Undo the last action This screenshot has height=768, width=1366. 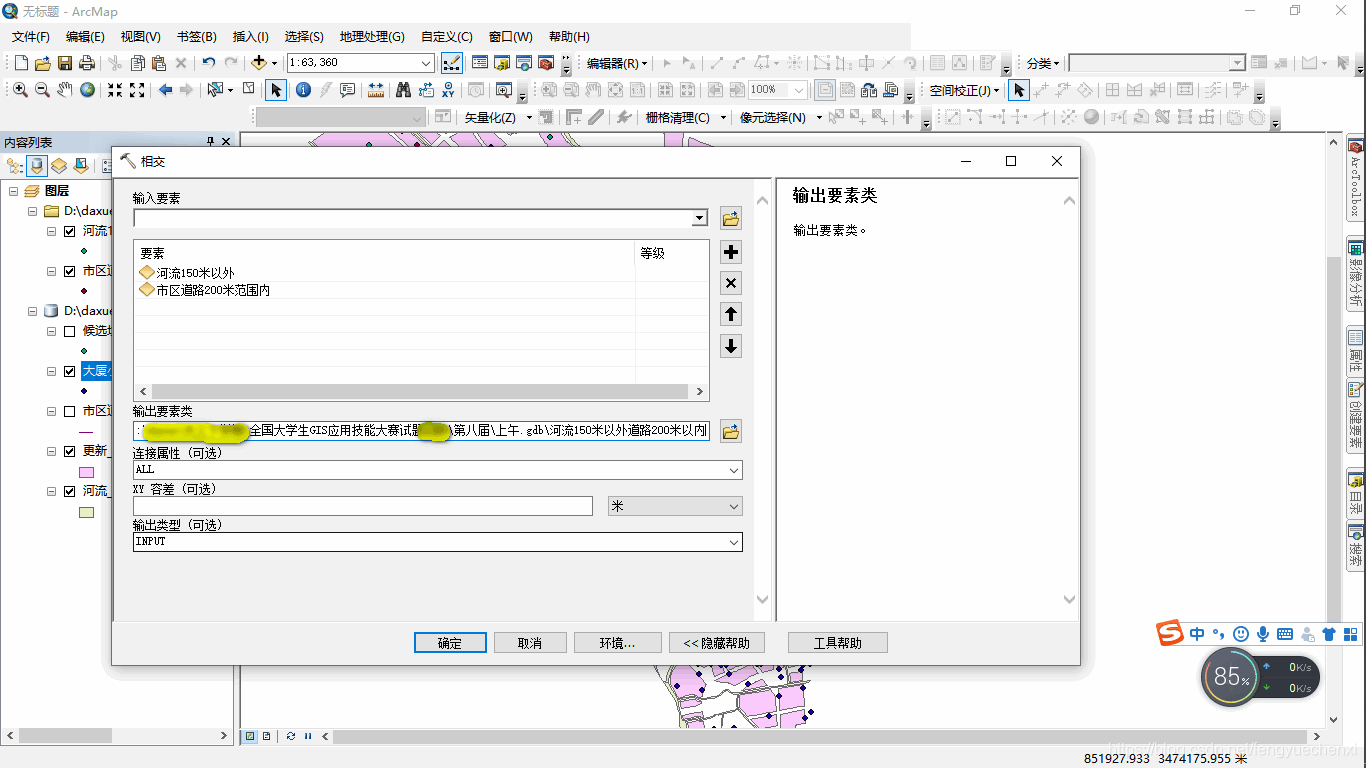[208, 63]
